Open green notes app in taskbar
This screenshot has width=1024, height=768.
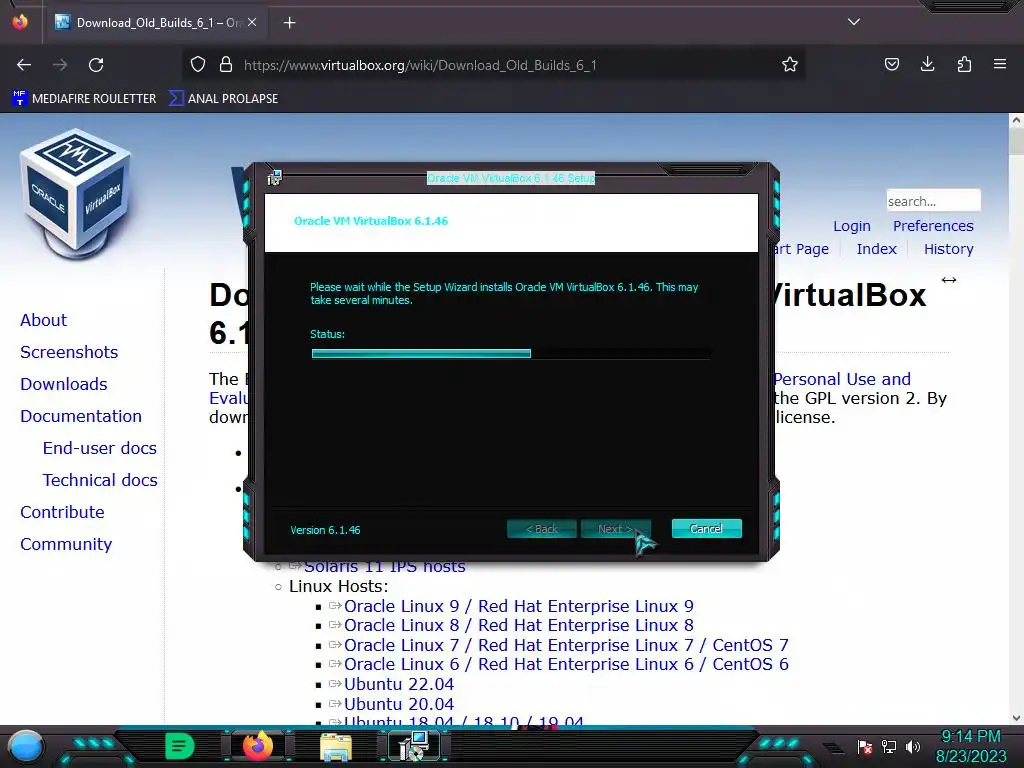point(180,746)
